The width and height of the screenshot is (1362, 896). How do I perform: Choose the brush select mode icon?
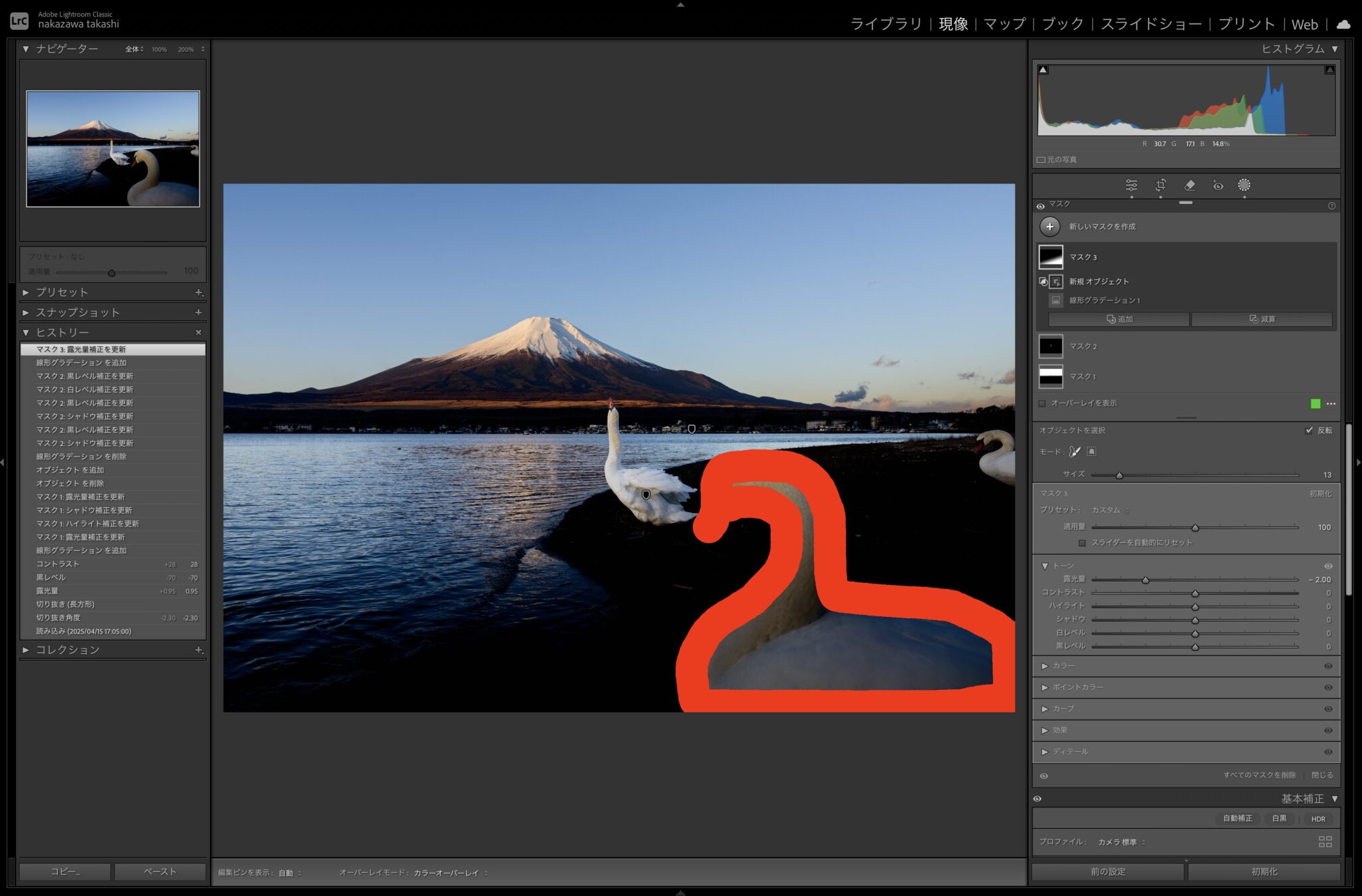1075,452
